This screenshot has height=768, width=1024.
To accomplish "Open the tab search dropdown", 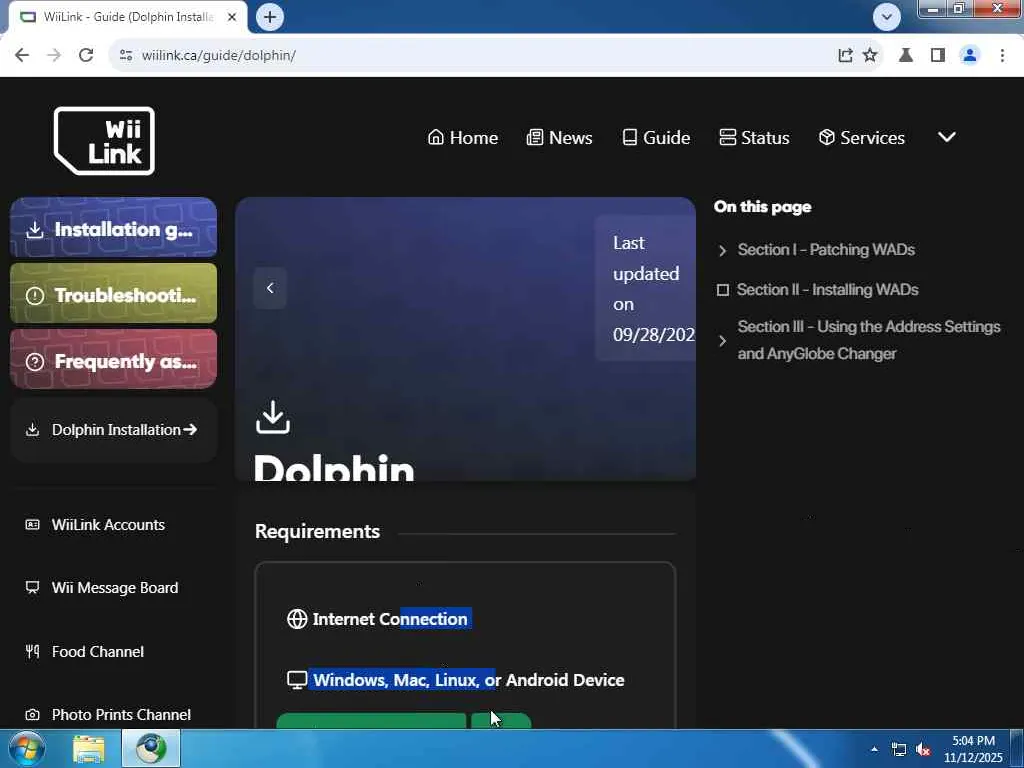I will 886,17.
